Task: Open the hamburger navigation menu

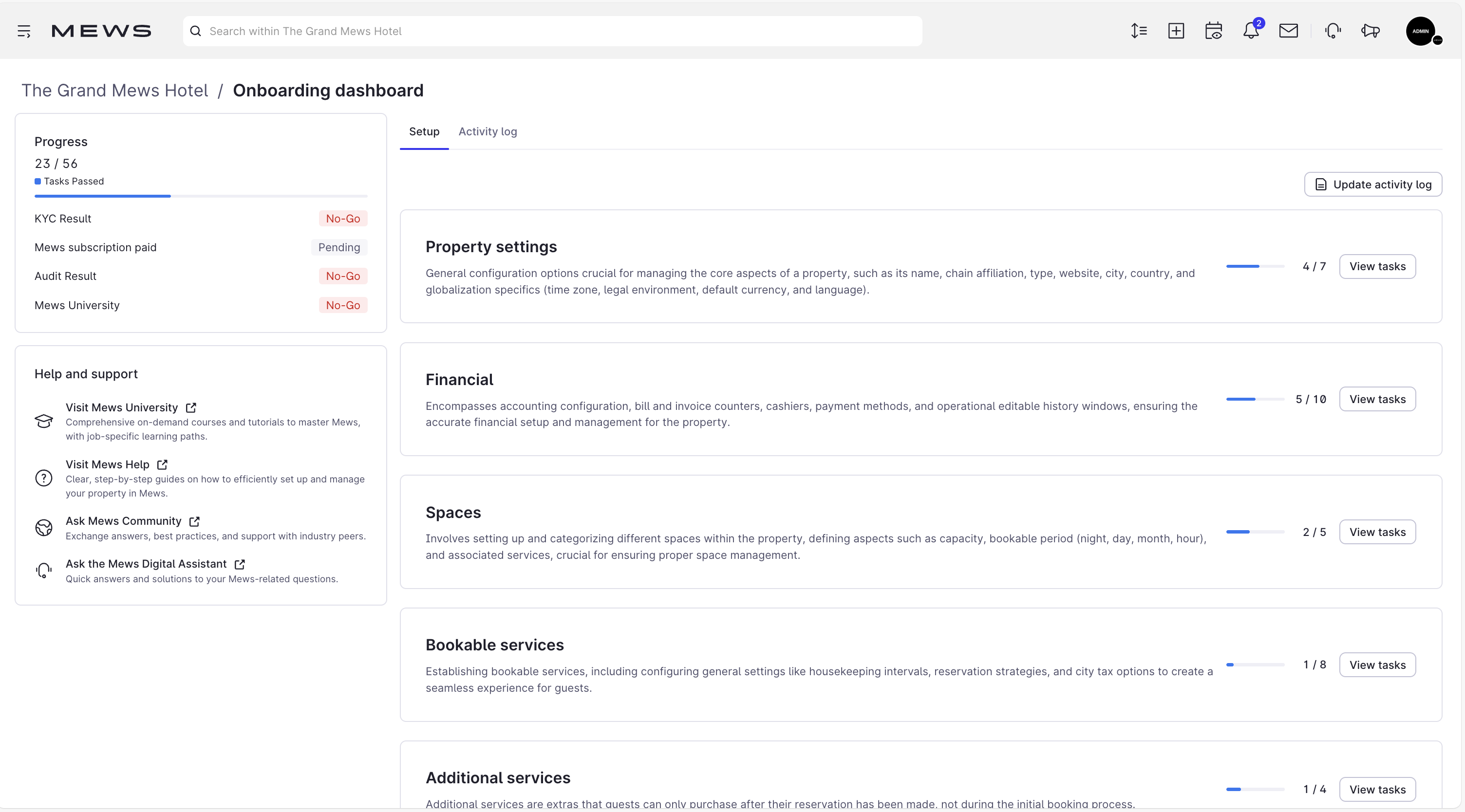Action: pos(24,31)
